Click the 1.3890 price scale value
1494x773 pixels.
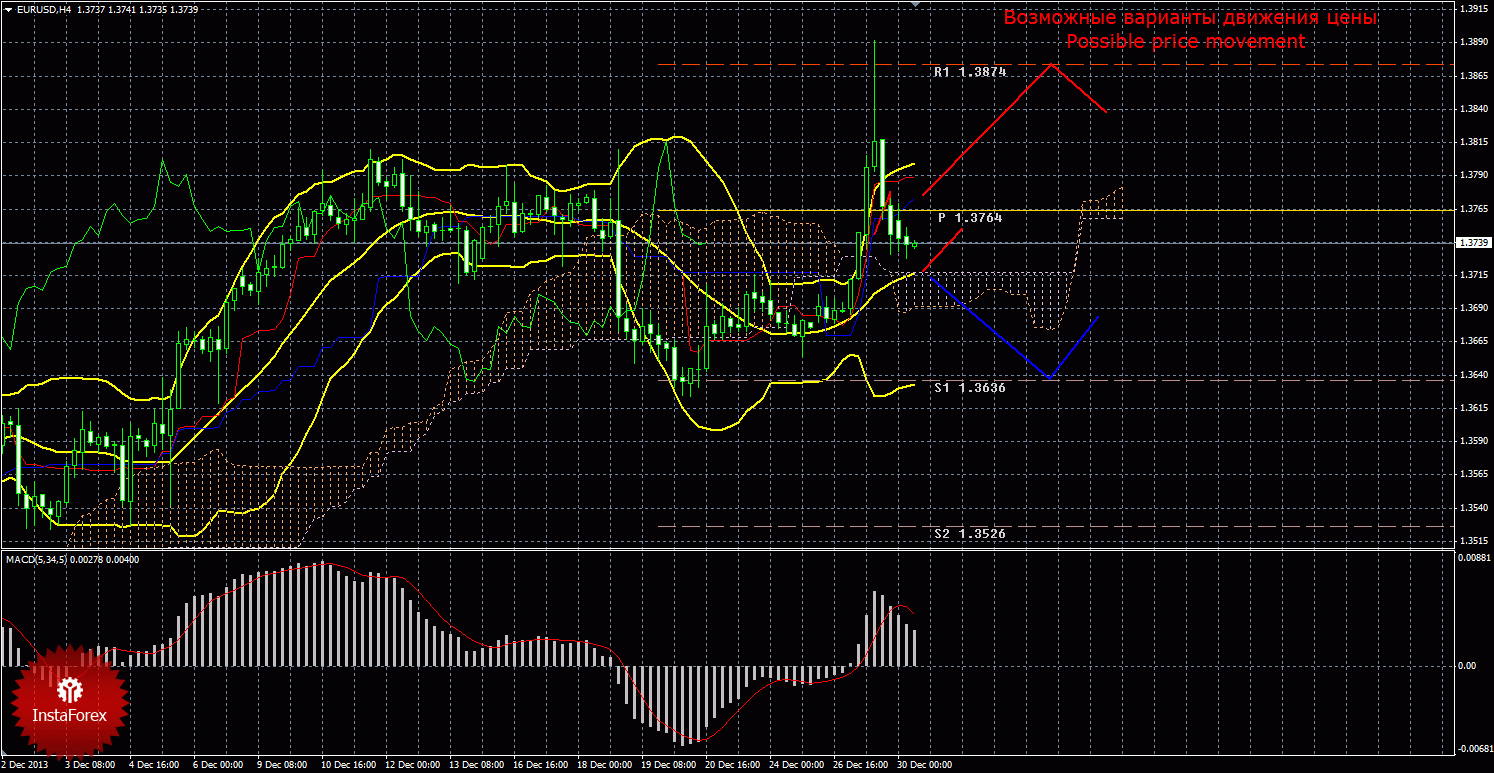coord(1473,42)
